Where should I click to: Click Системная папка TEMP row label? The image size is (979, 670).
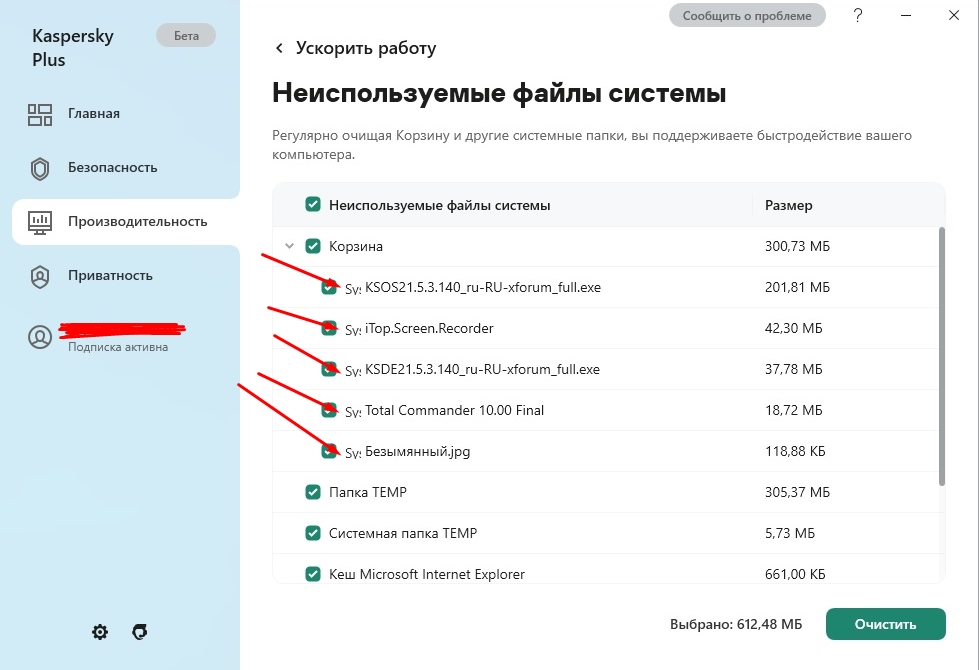coord(403,533)
